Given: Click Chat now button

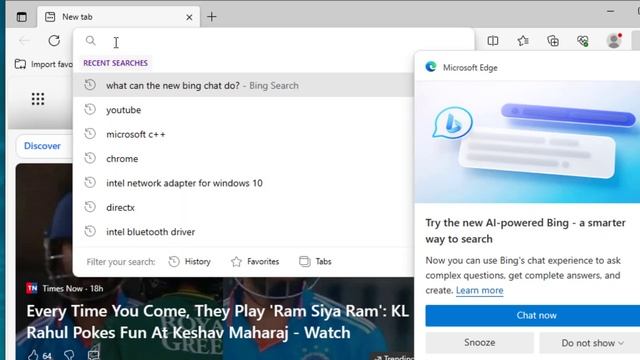Looking at the screenshot, I should 533,315.
